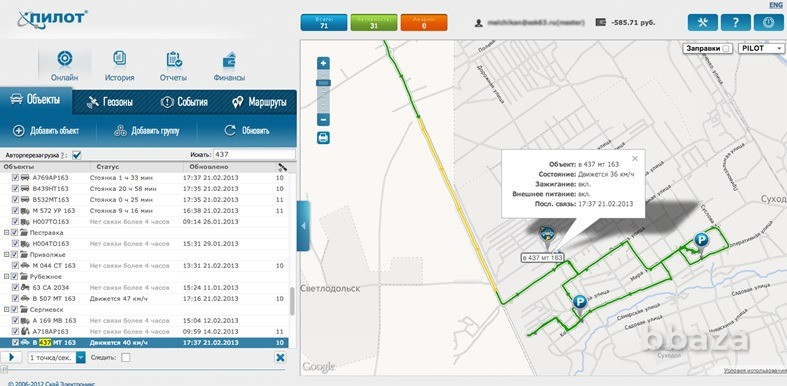This screenshot has height=386, width=787.
Task: Collapse the Сергиевск group tree node
Action: coord(6,310)
